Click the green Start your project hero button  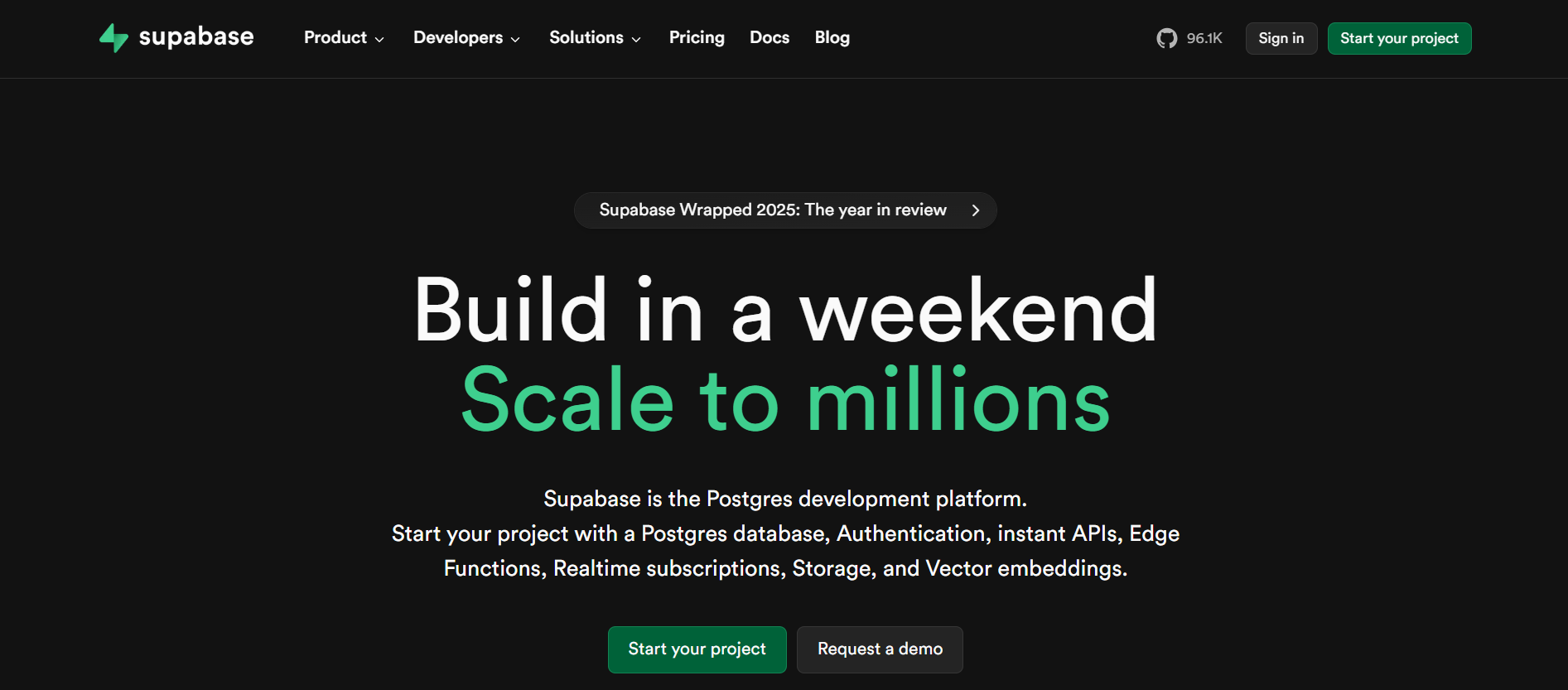697,649
